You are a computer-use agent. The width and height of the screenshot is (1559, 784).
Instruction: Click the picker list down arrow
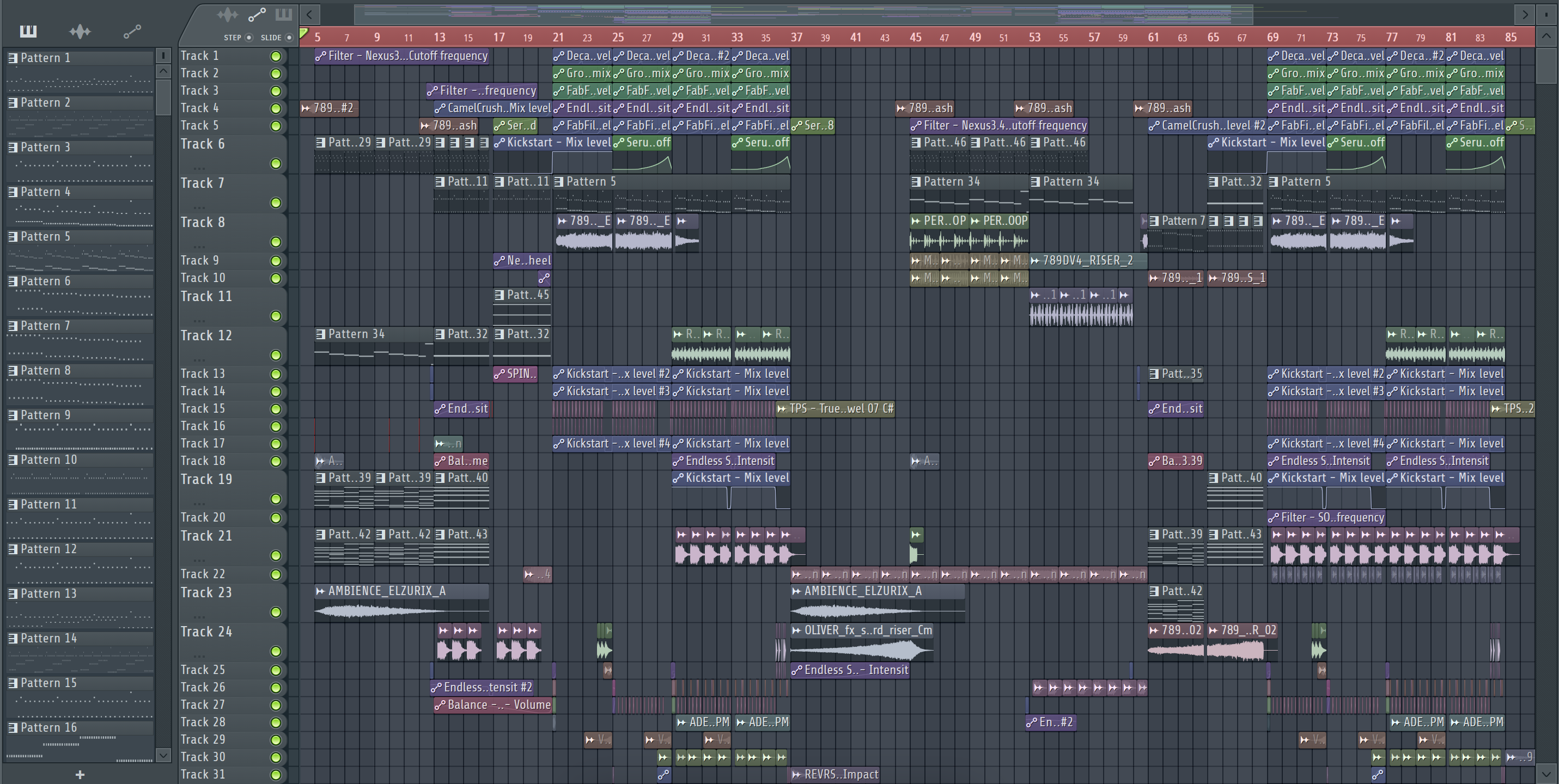click(163, 755)
